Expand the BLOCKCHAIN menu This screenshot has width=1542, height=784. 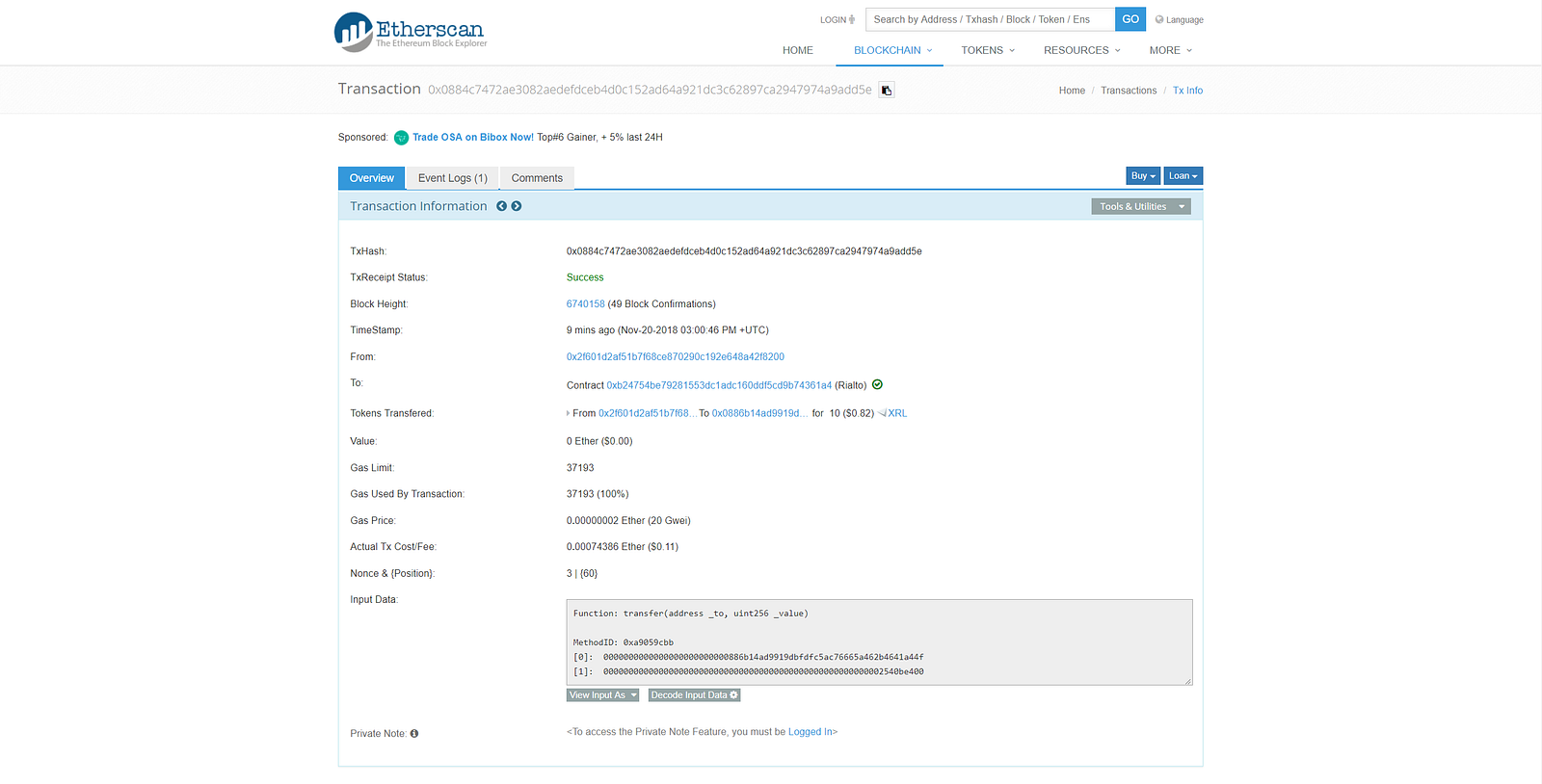pyautogui.click(x=892, y=50)
